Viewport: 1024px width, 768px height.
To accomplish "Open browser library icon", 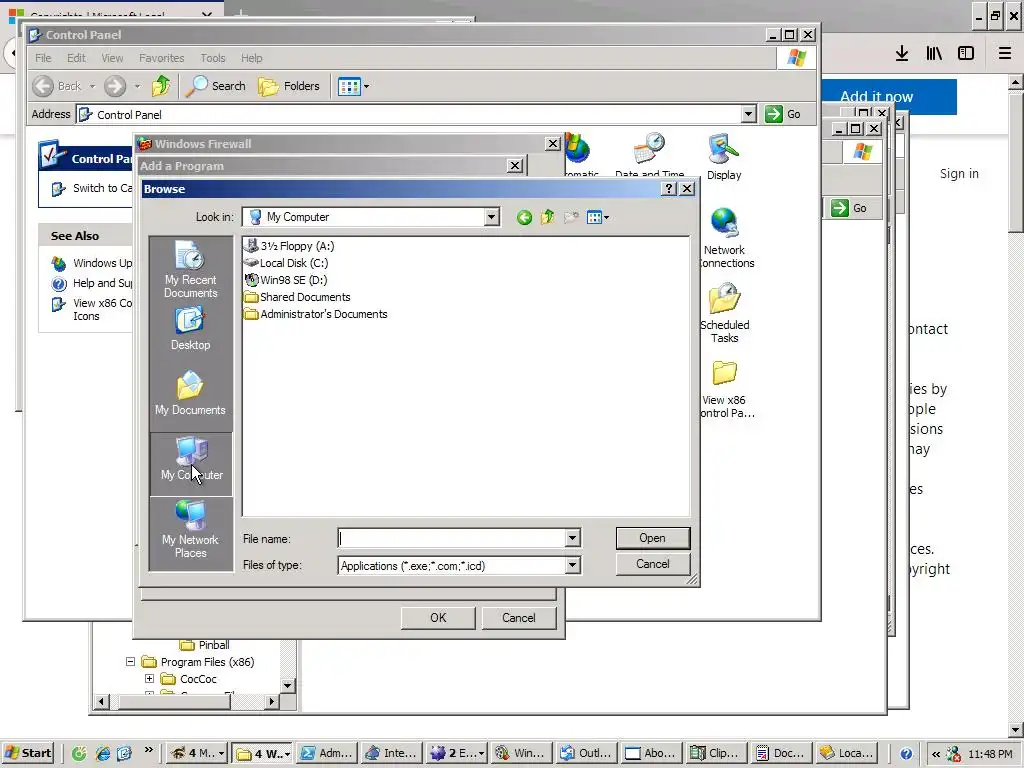I will [x=934, y=53].
